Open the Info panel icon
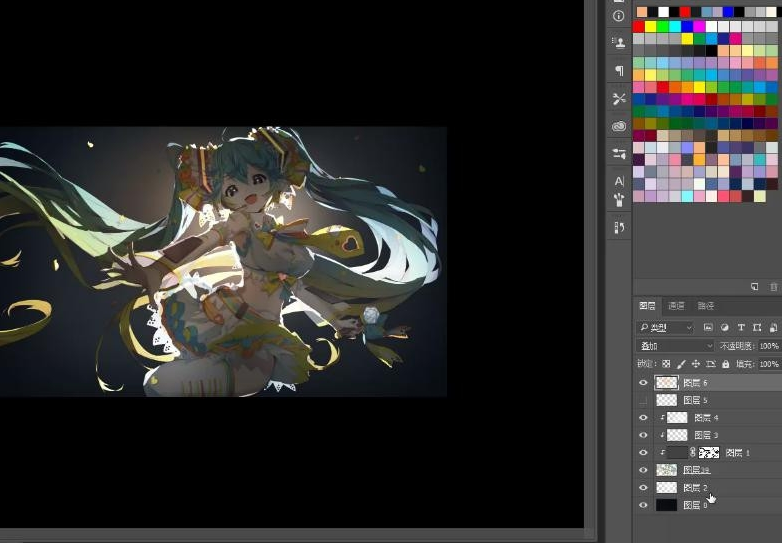Screen dimensions: 782x543 click(619, 16)
